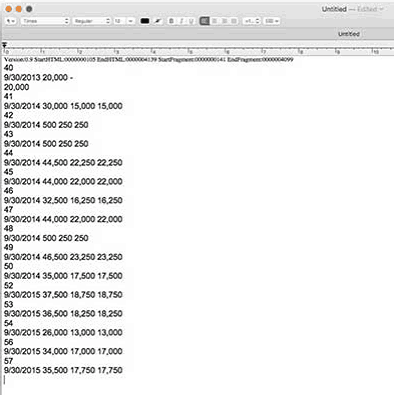
Task: Toggle underline formatting
Action: (191, 21)
